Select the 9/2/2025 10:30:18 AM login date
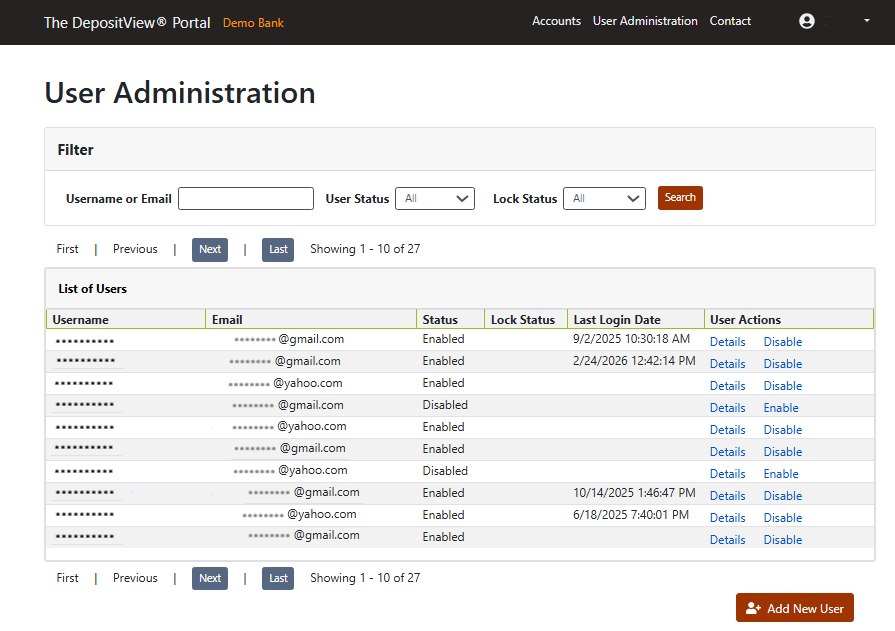The image size is (895, 631). click(631, 339)
